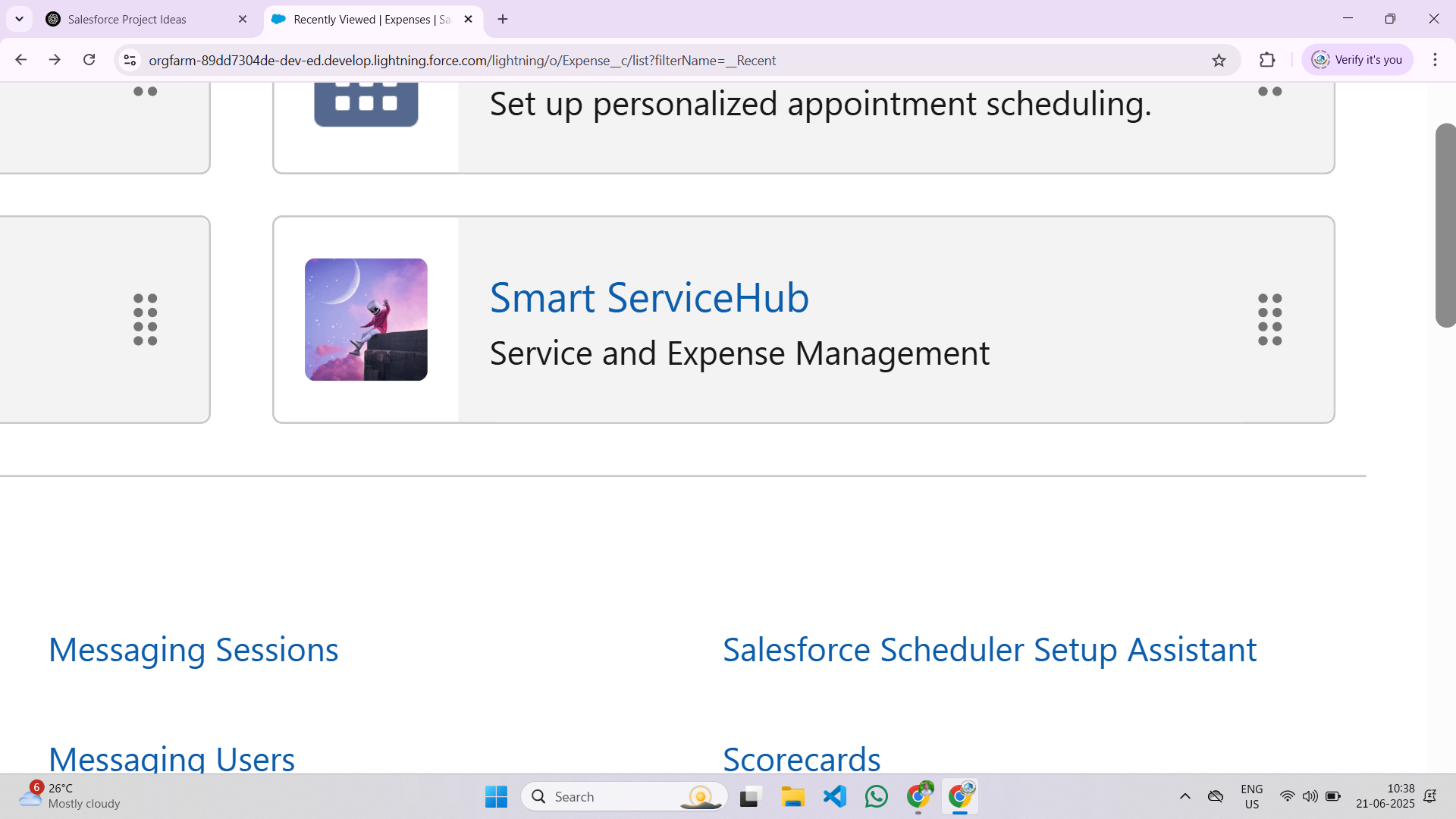Click the site information icon in address bar
The width and height of the screenshot is (1456, 819).
tap(130, 60)
